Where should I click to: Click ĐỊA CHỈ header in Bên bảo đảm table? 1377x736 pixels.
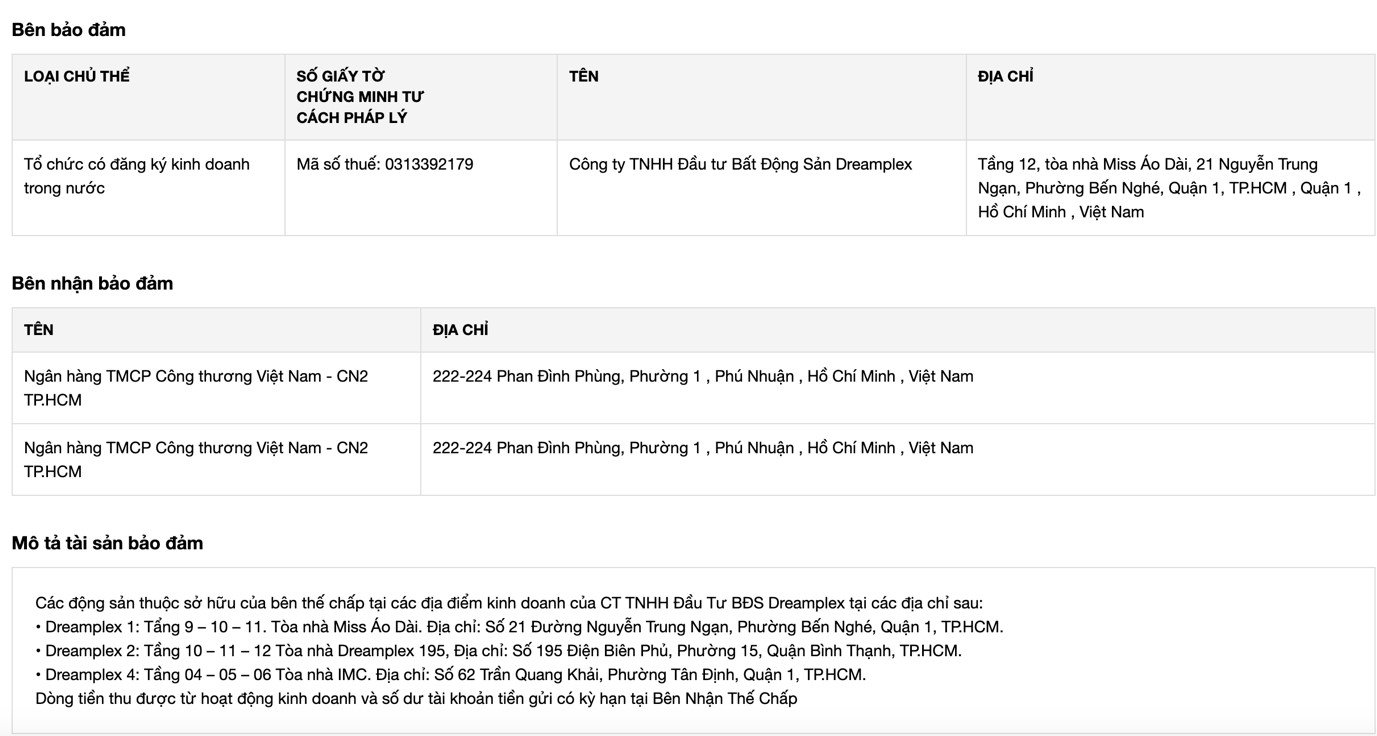point(1005,76)
